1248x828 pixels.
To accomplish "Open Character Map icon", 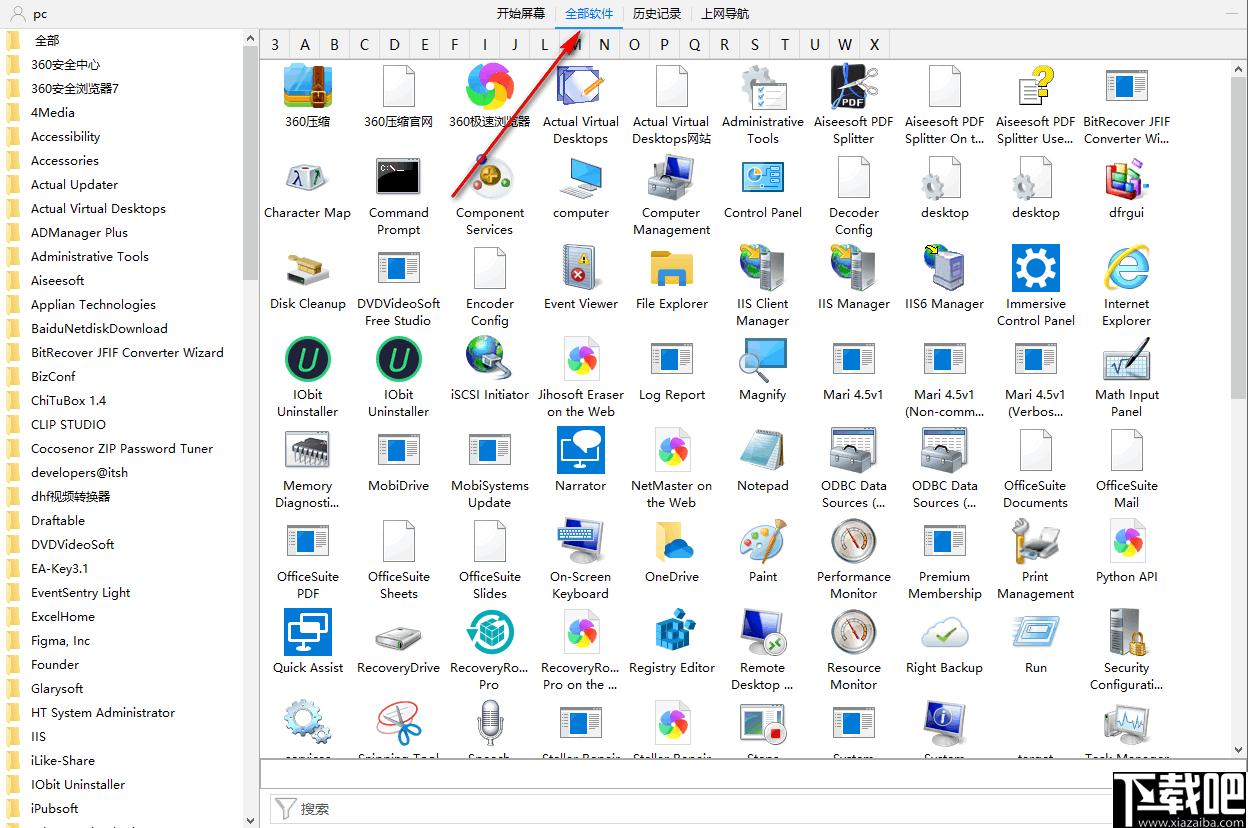I will point(308,177).
